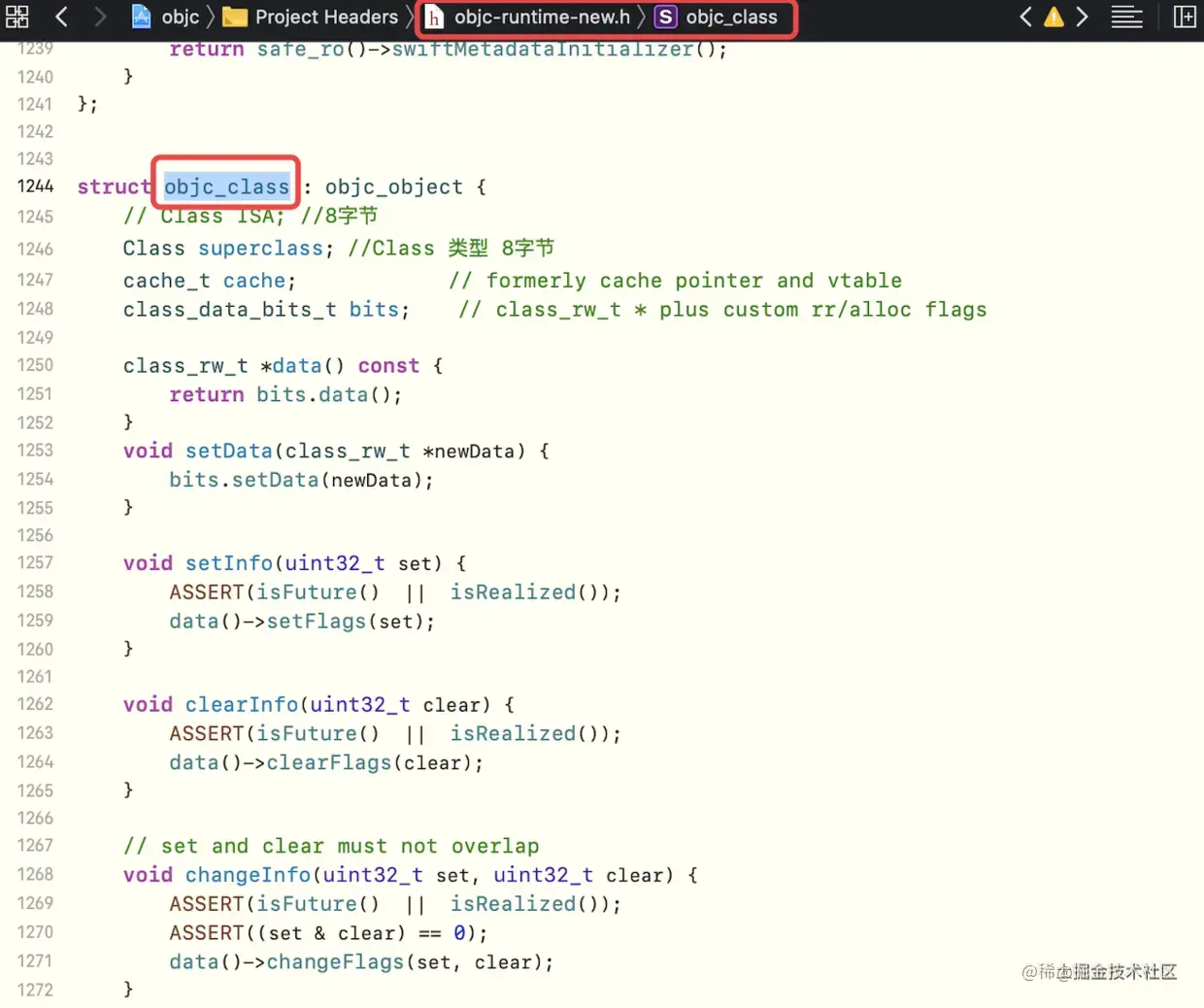Click class_data_bits_t type name
1204x1008 pixels.
(x=229, y=310)
